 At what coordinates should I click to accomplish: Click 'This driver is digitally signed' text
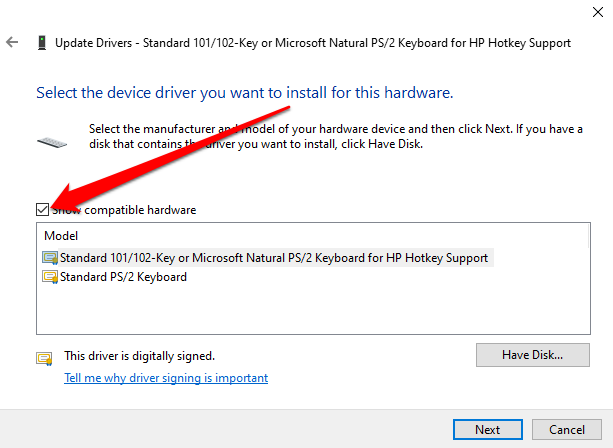tap(139, 355)
